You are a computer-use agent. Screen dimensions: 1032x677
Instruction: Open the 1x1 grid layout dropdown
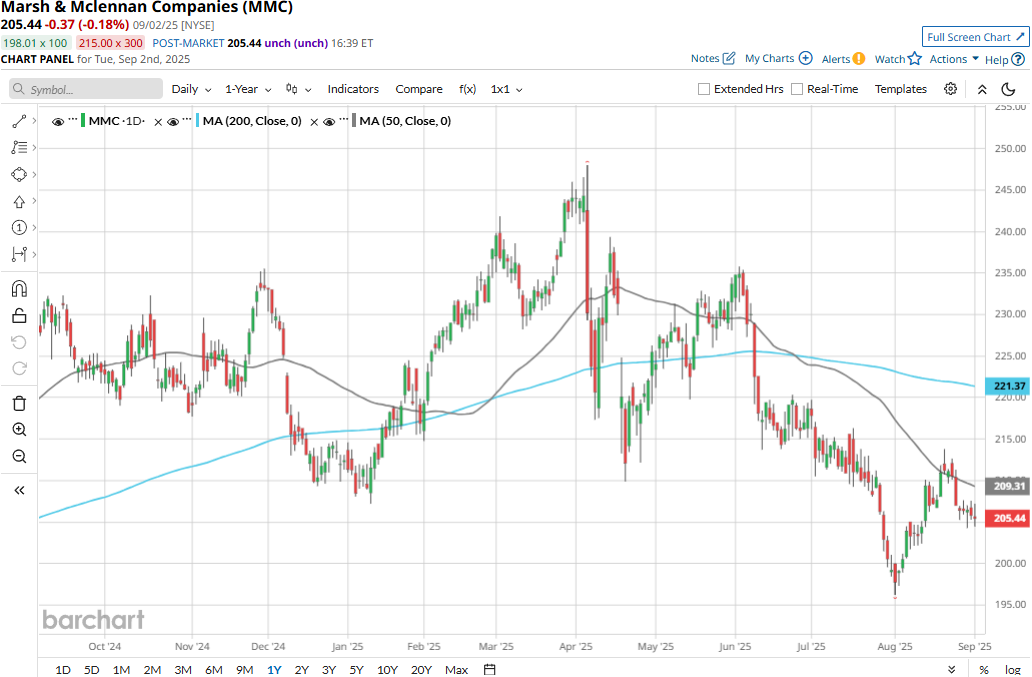coord(506,89)
